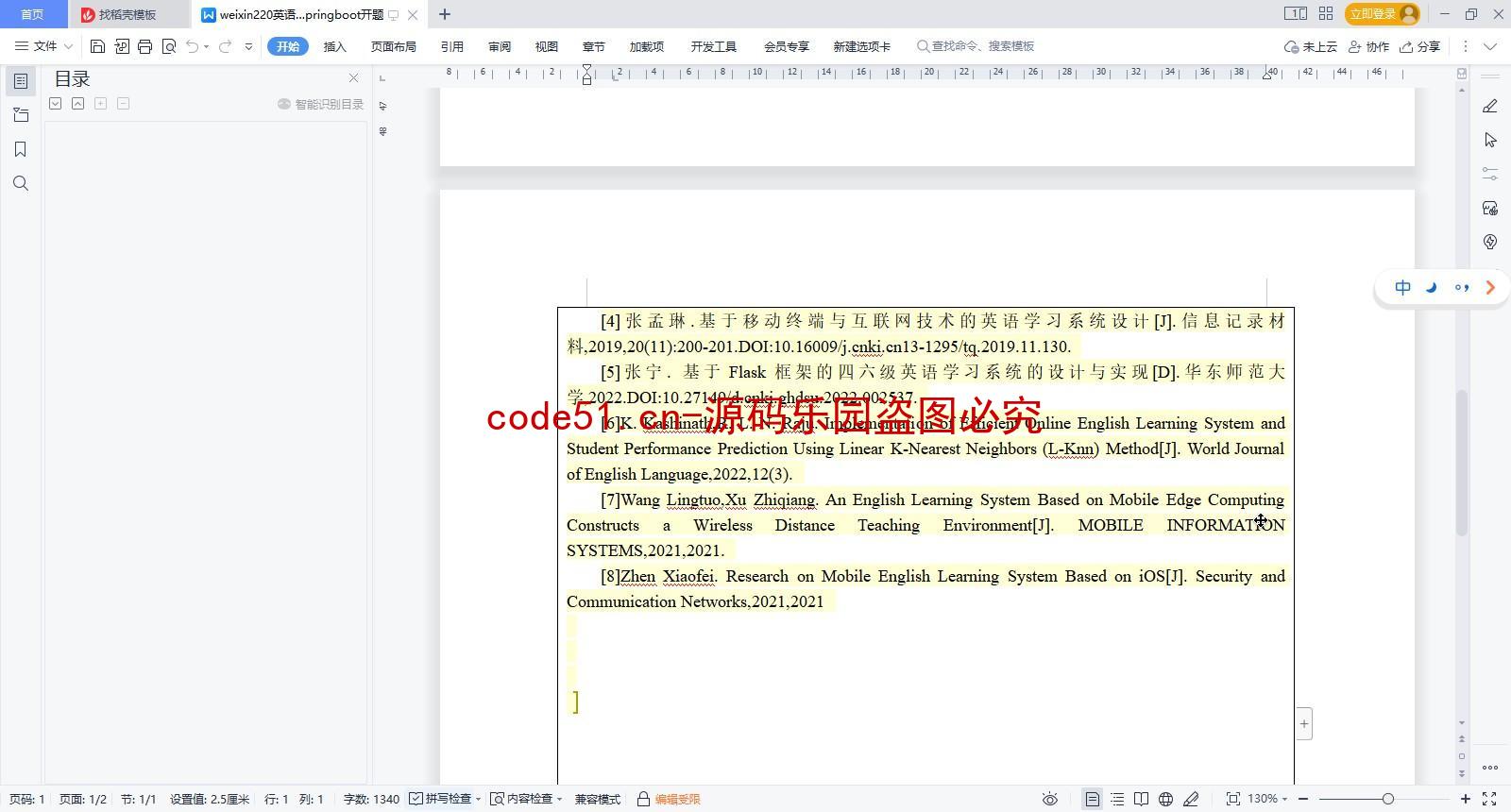Click the vertical scrollbar thumb

(x=1462, y=463)
